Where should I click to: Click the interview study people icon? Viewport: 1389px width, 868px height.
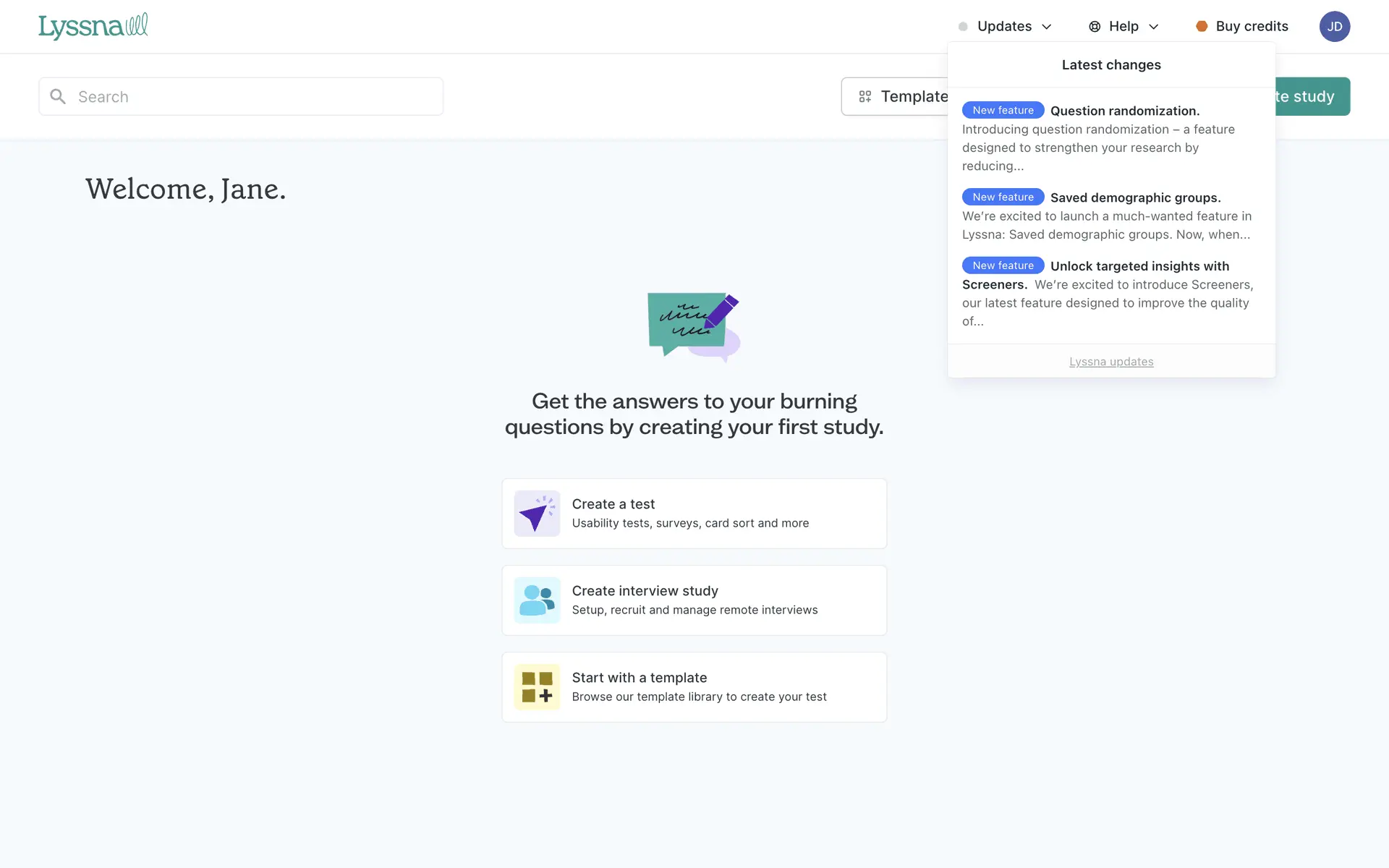(537, 600)
